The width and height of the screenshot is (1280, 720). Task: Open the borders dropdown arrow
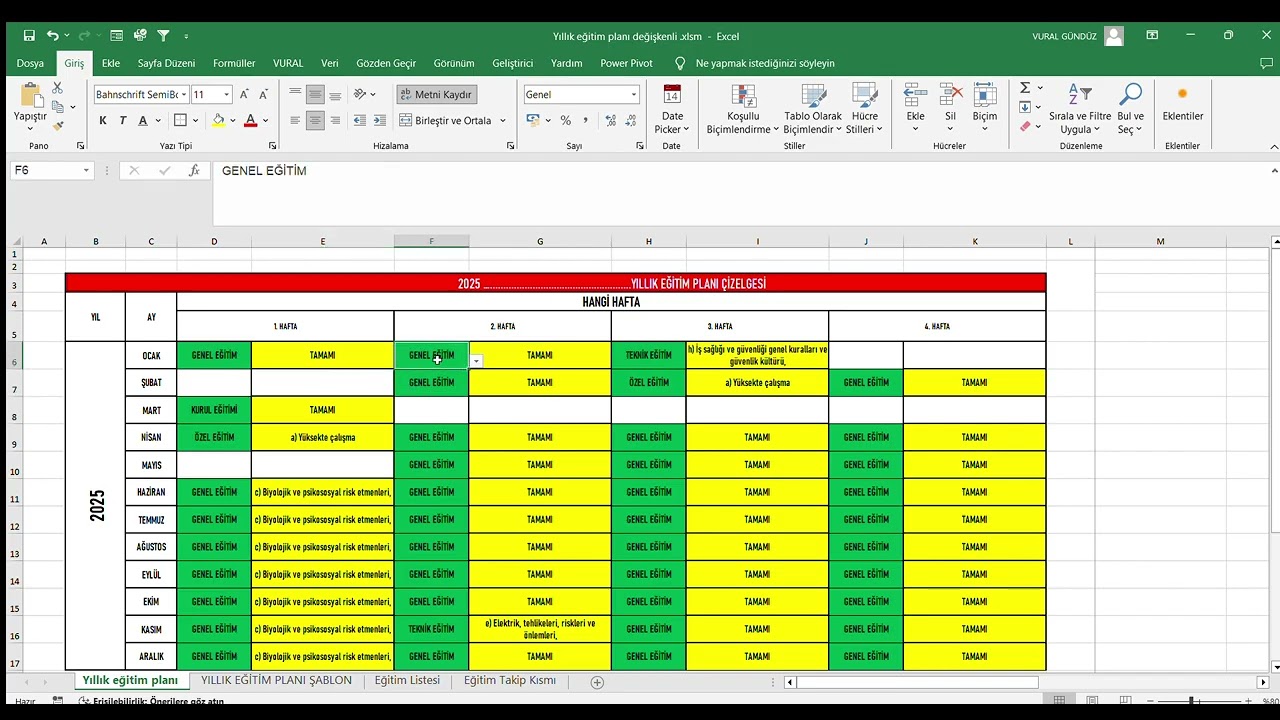[x=196, y=120]
